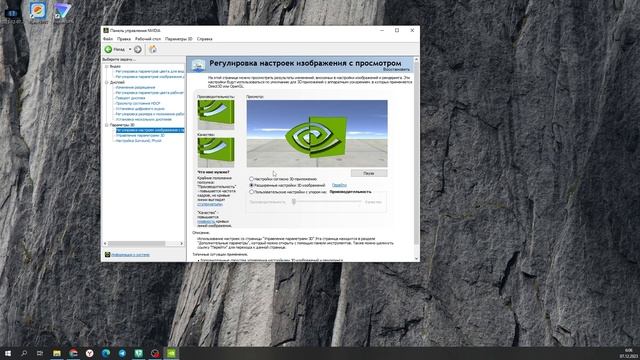
Task: Click the green Back arrow button
Action: [109, 49]
